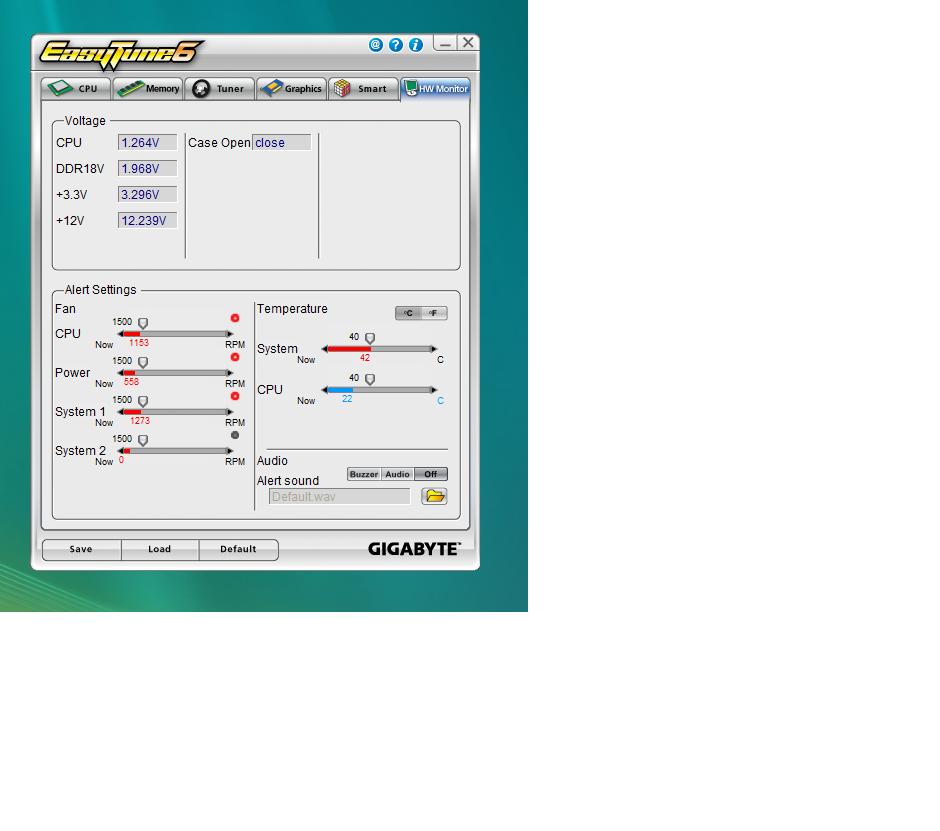940x831 pixels.
Task: Click right arrow of CPU temperature slider
Action: pyautogui.click(x=434, y=390)
